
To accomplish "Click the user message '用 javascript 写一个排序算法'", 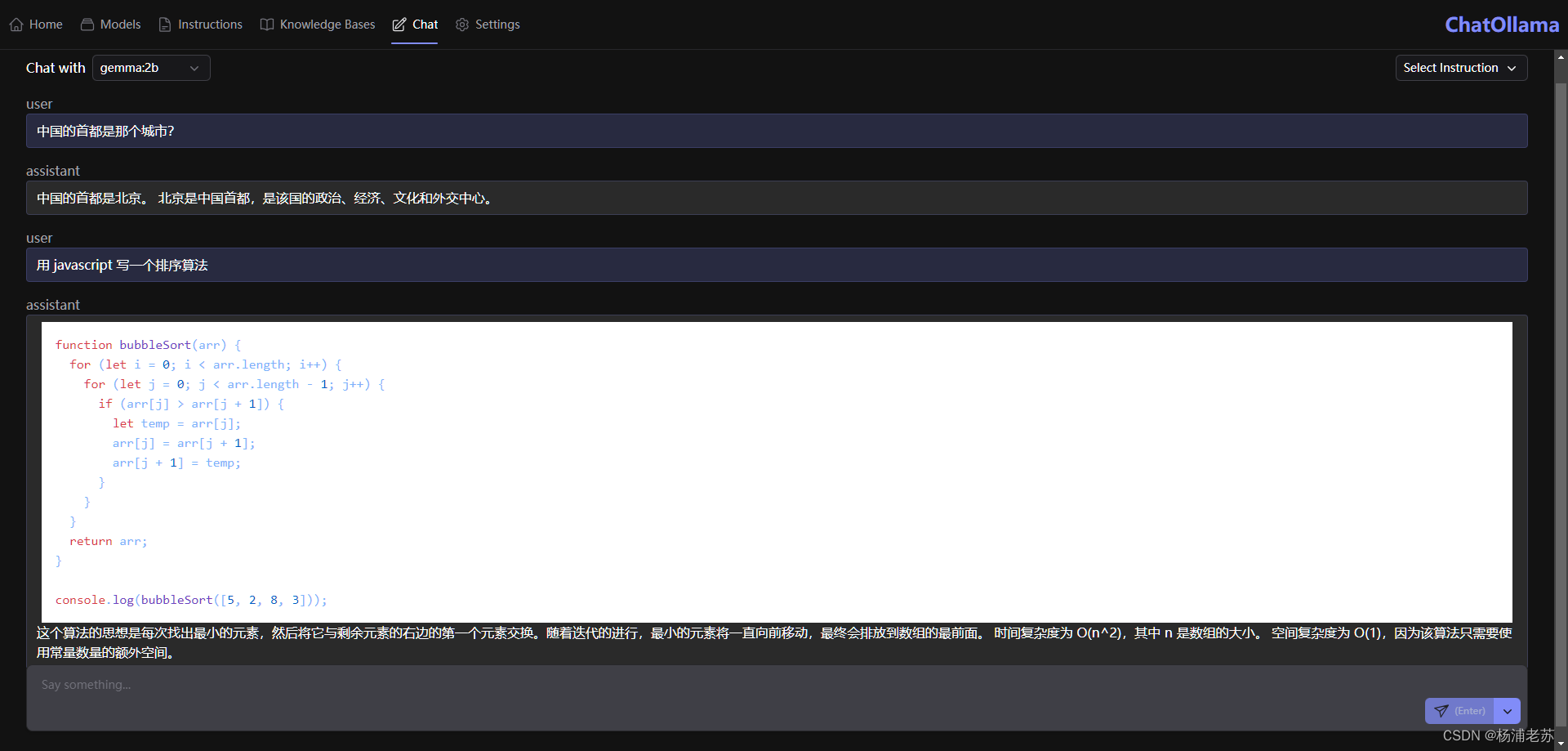I will [777, 265].
